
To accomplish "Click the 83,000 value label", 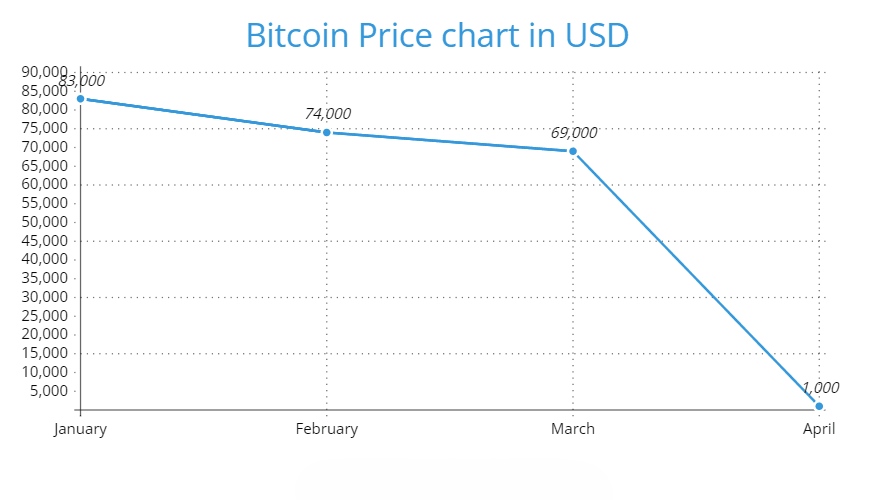I will point(81,81).
